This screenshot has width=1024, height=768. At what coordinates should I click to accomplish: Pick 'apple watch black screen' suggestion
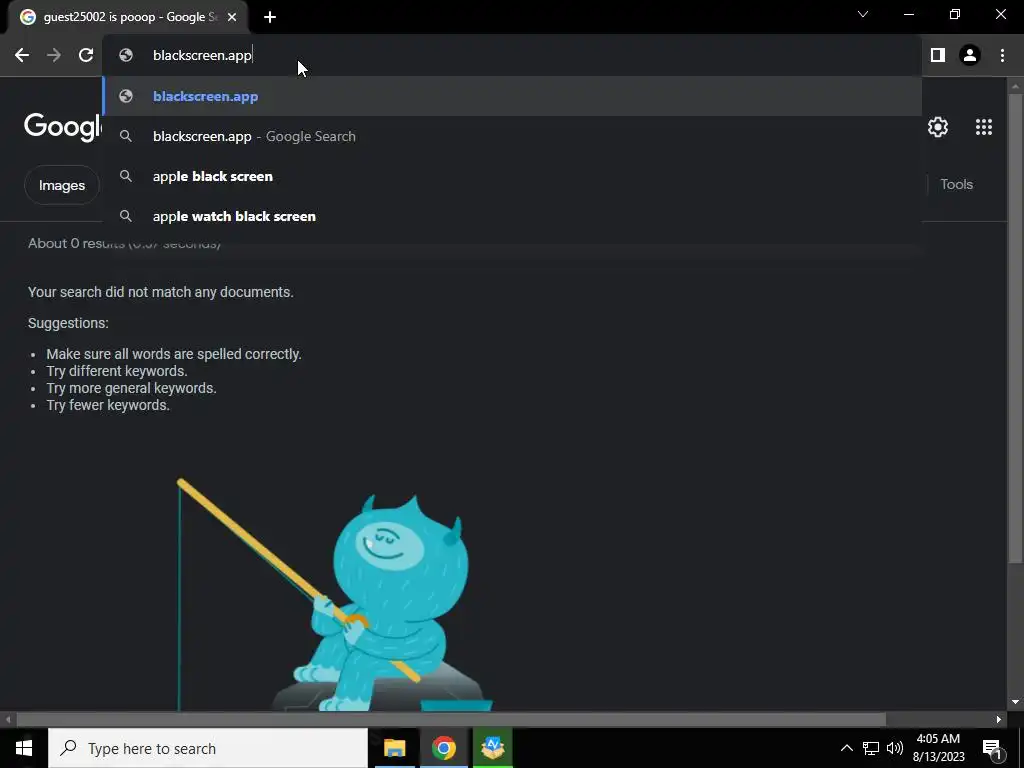512,216
